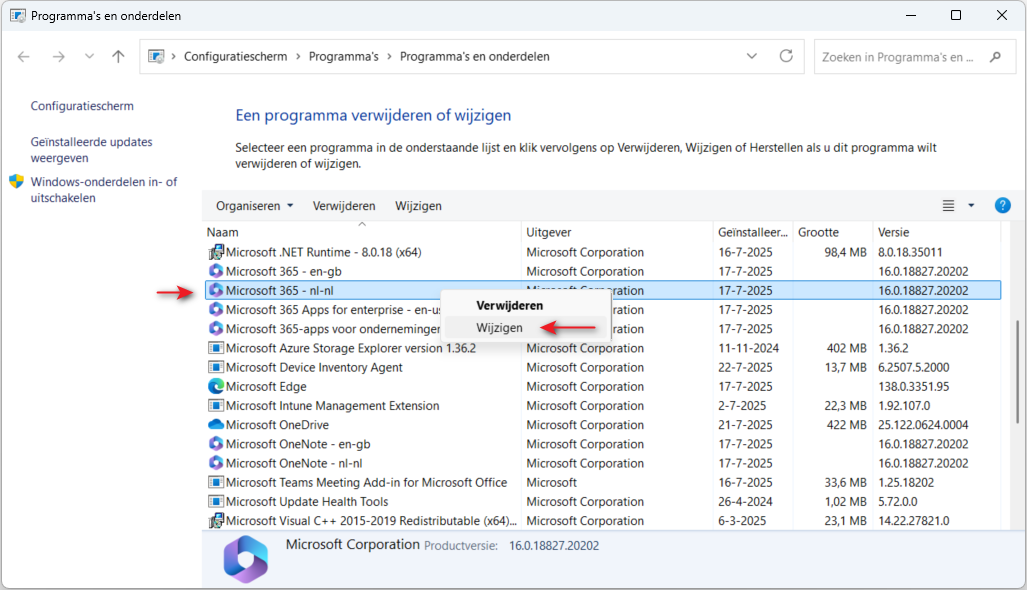Choose Wijzigen in the context menu
Image resolution: width=1027 pixels, height=590 pixels.
[x=500, y=327]
